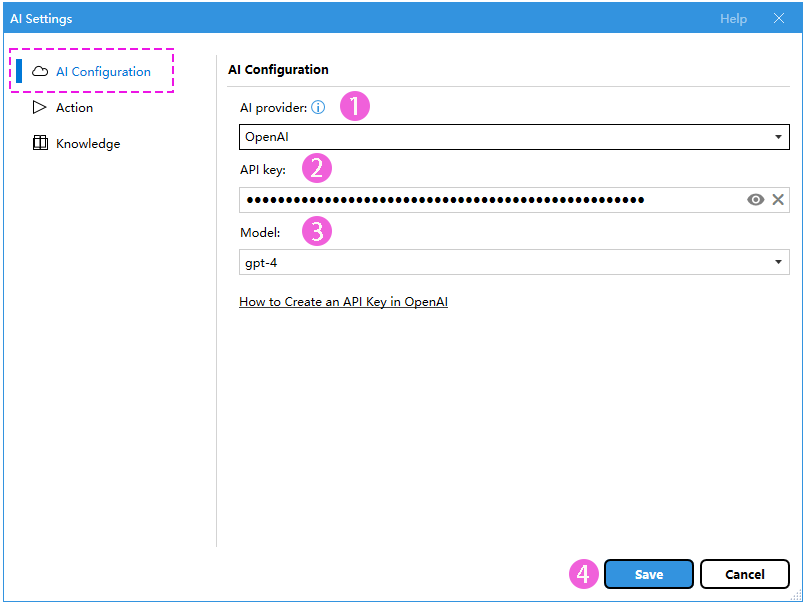
Task: Click the info icon next to AI provider
Action: [x=318, y=107]
